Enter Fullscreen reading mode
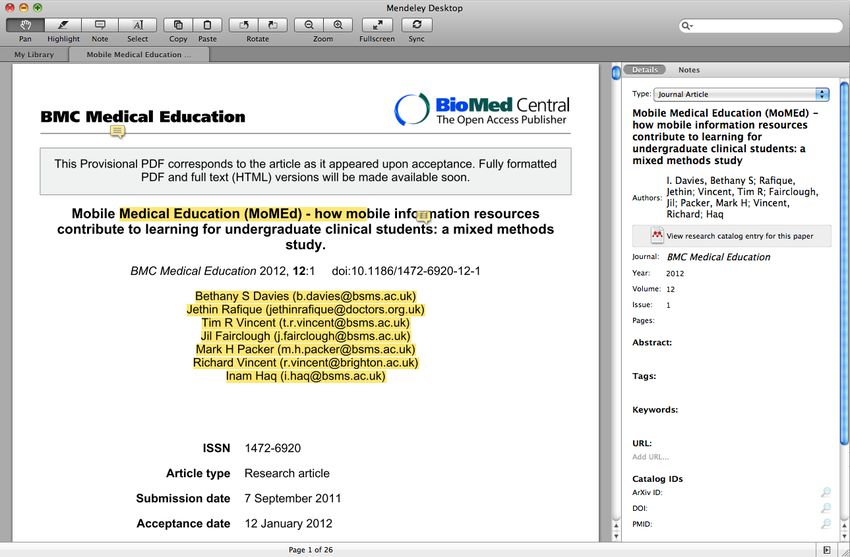 [377, 25]
